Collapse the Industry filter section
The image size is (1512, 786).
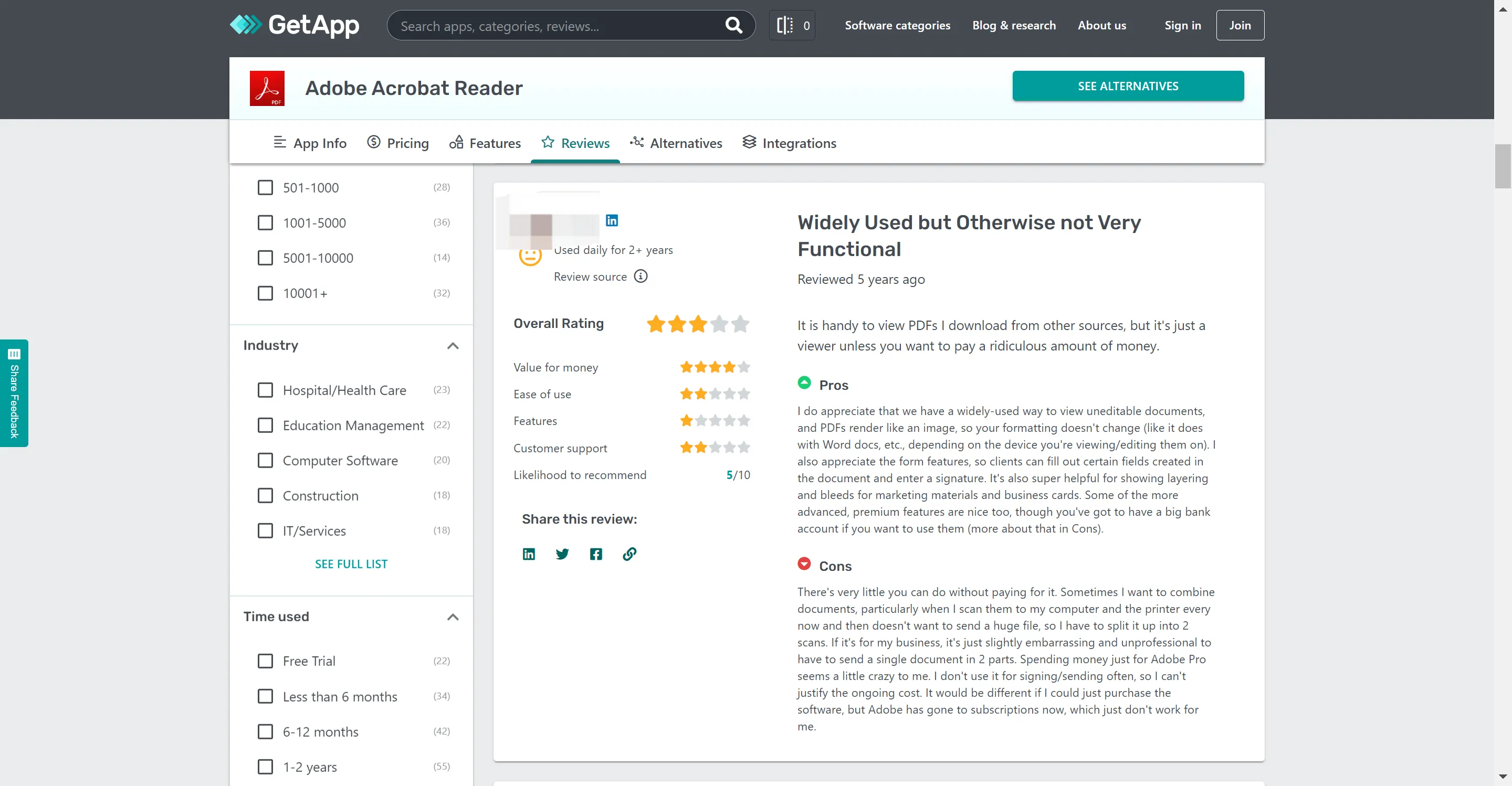[x=453, y=346]
